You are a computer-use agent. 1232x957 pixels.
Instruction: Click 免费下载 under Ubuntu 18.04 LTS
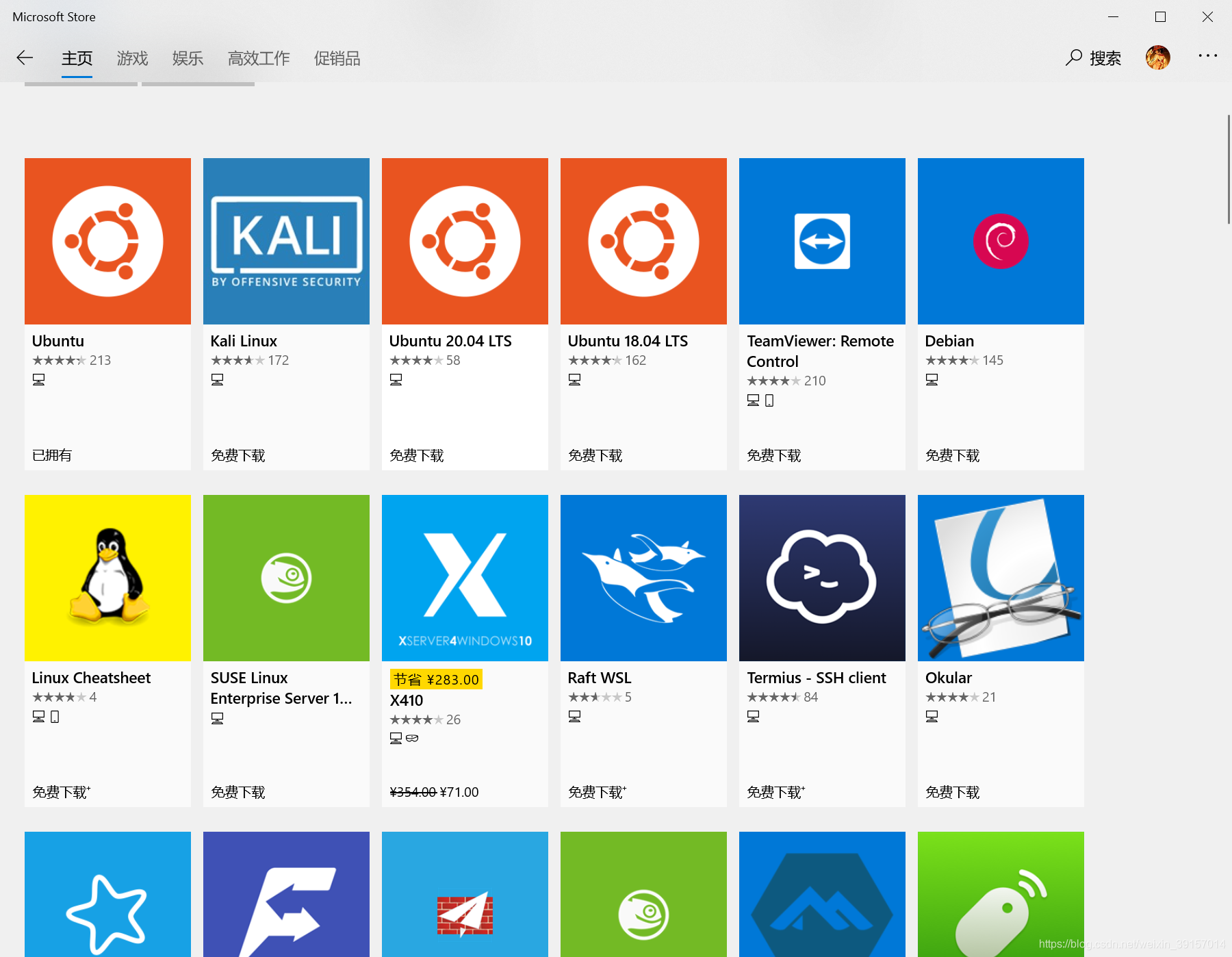tap(595, 455)
